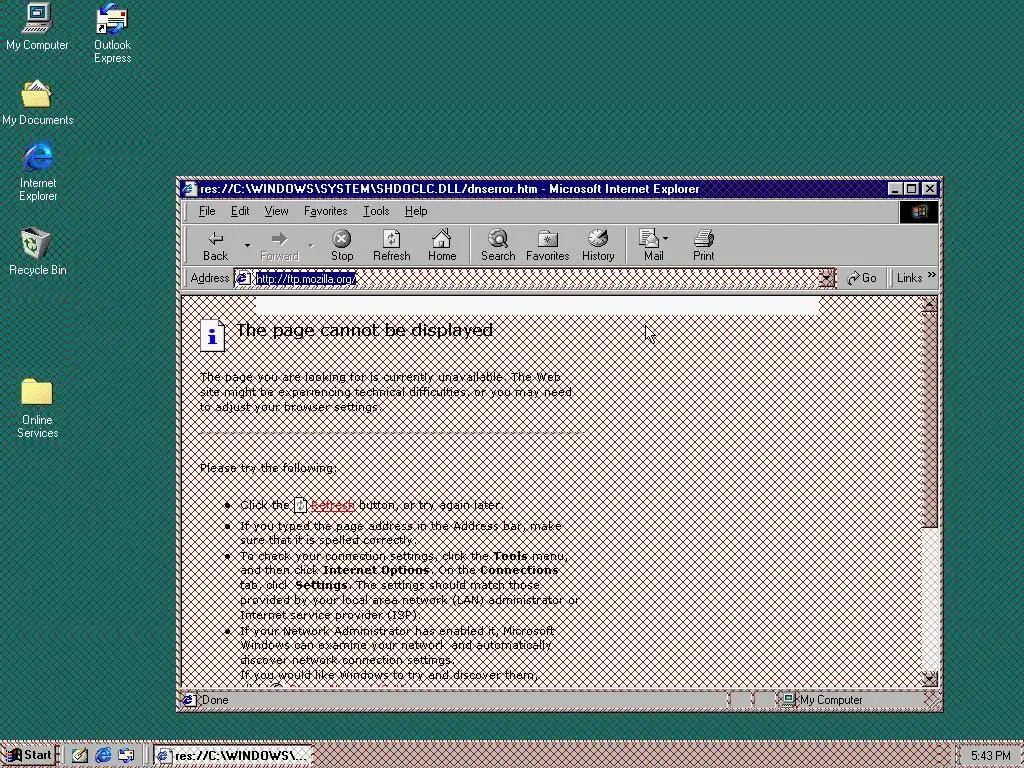This screenshot has height=768, width=1024.
Task: Open the File menu
Action: 207,211
